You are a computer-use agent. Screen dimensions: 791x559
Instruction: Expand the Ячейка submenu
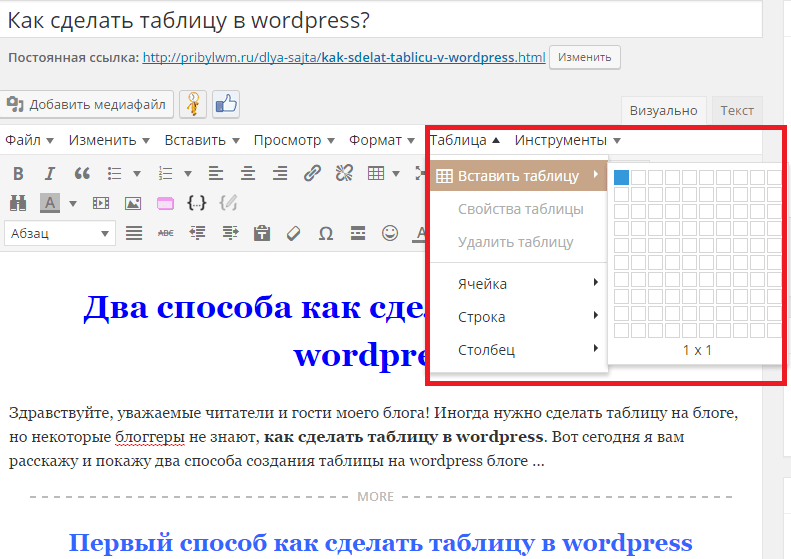pyautogui.click(x=519, y=284)
